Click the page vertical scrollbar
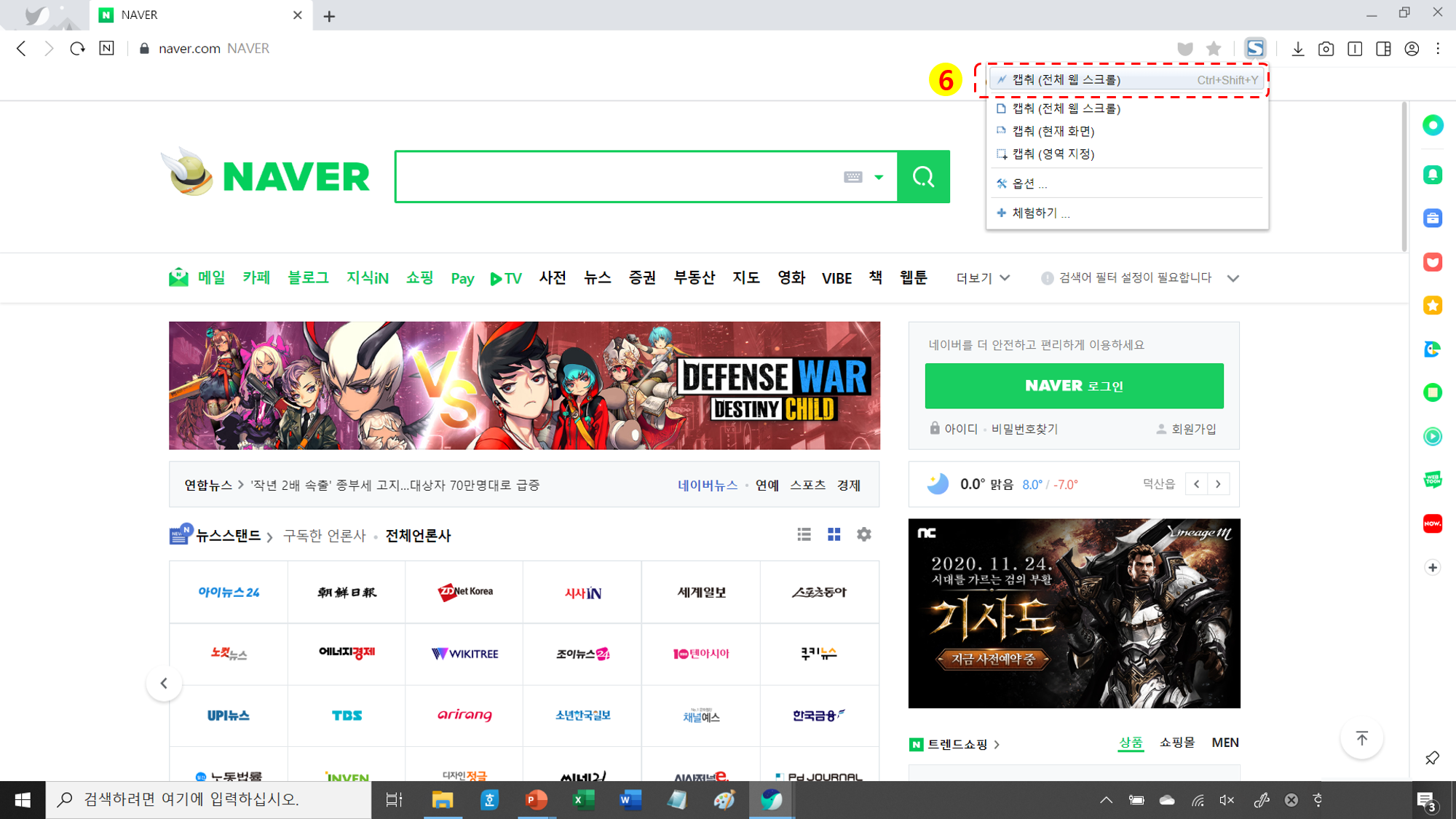 point(1404,177)
